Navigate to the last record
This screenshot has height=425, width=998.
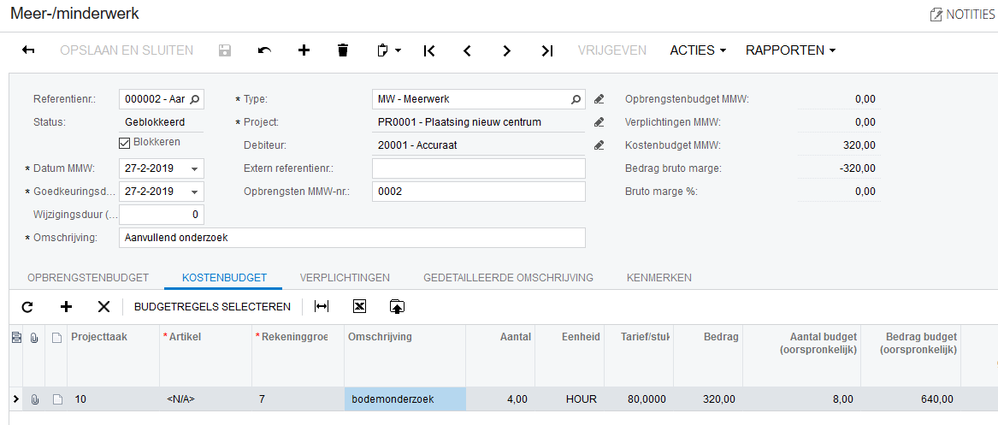(546, 50)
